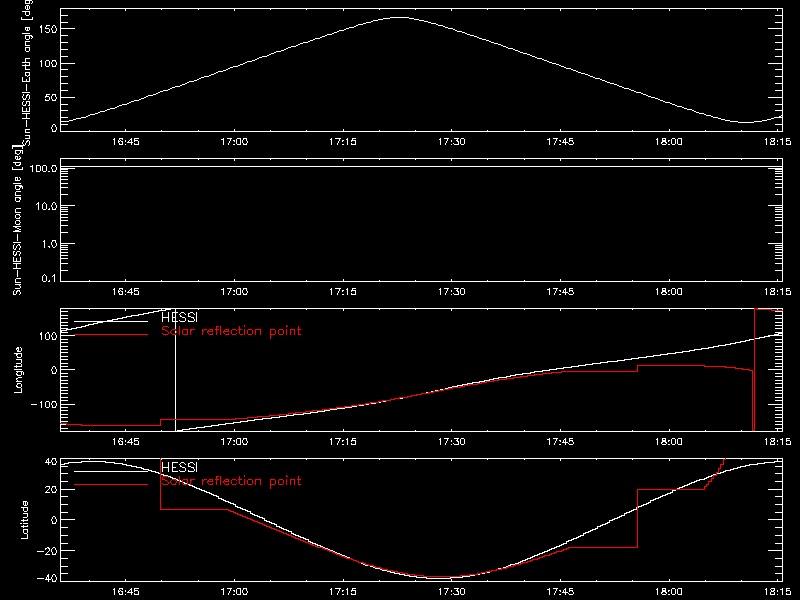The image size is (800, 600).
Task: Click the 100.0 tick on Moon angle axis
Action: click(44, 168)
